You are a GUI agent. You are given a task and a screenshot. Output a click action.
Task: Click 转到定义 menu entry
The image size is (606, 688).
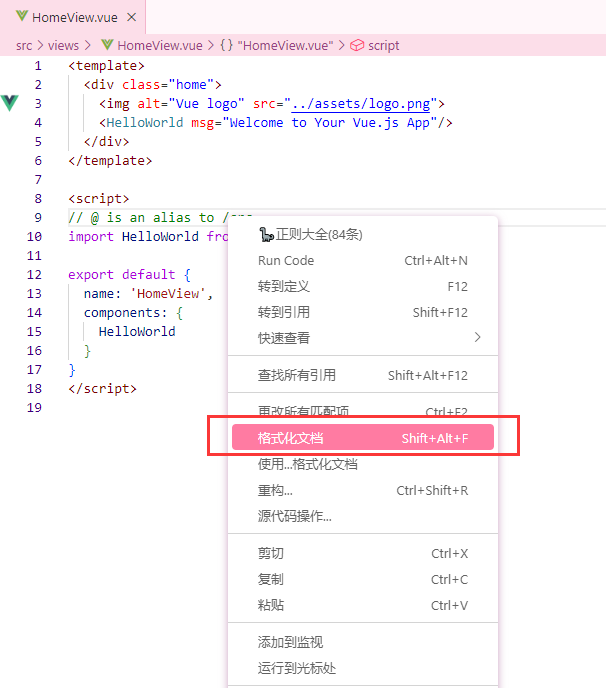(284, 286)
